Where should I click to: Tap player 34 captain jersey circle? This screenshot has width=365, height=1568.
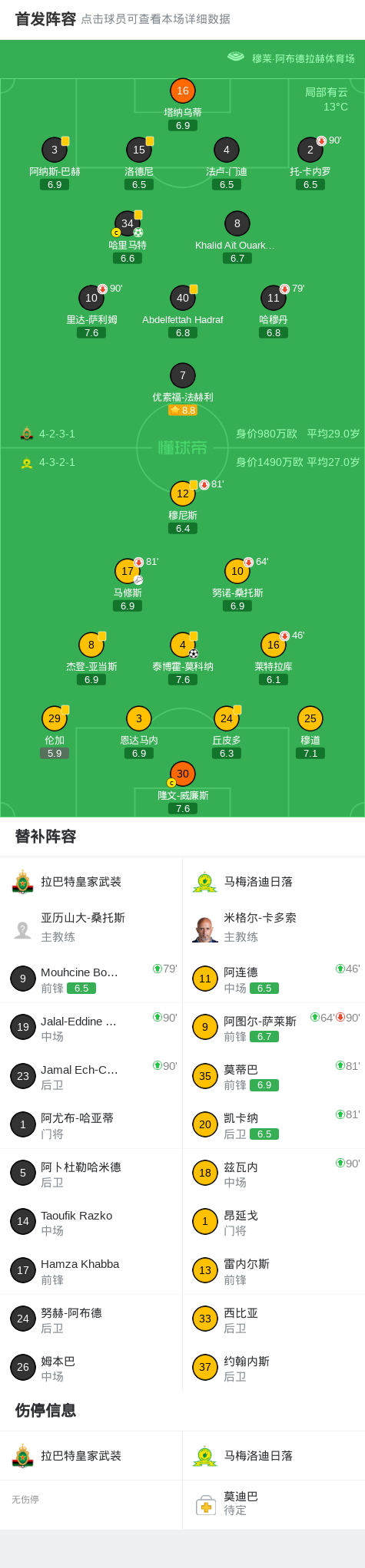[x=128, y=223]
